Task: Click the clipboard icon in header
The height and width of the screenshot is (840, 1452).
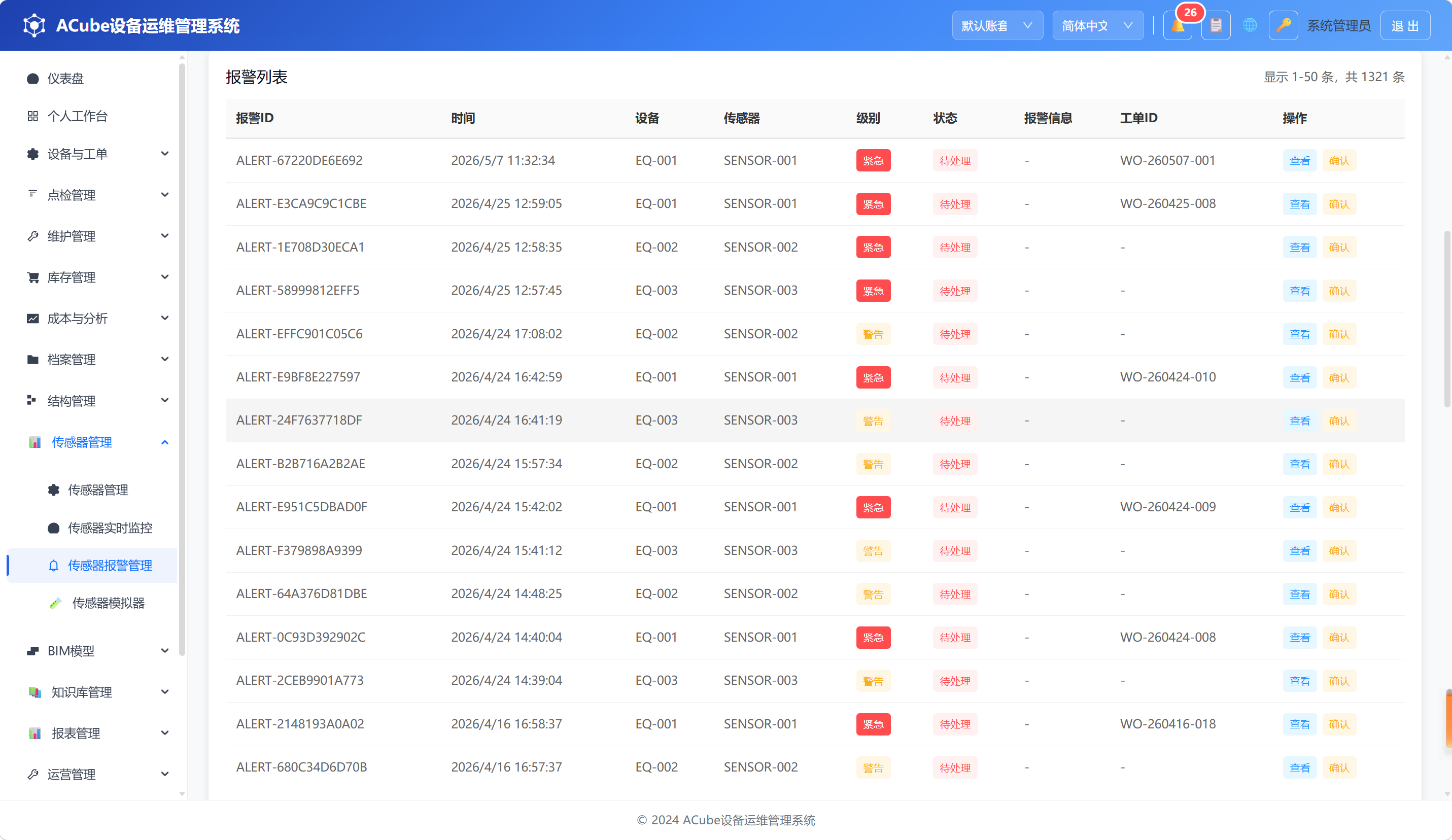Action: click(1216, 26)
